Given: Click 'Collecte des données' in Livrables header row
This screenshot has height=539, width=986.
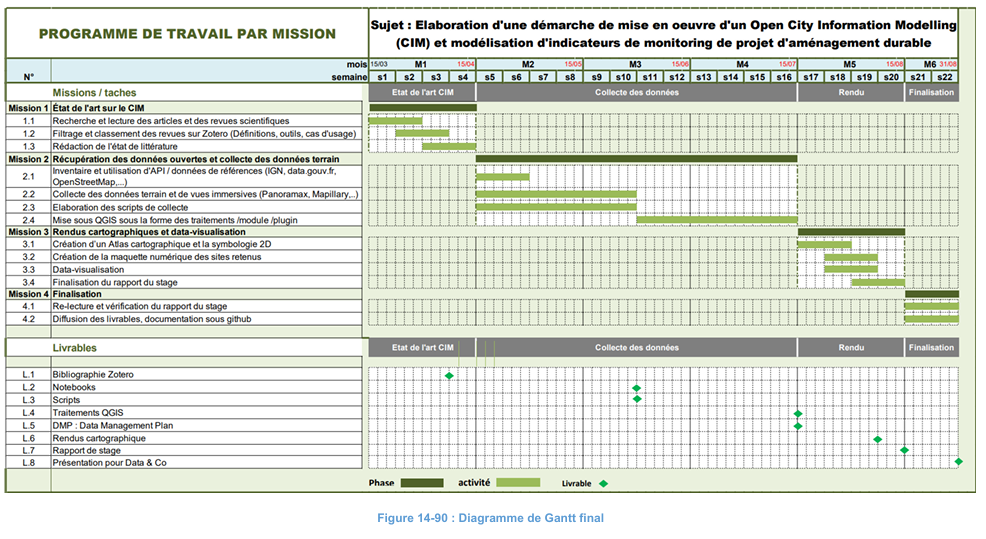Looking at the screenshot, I should coord(636,347).
